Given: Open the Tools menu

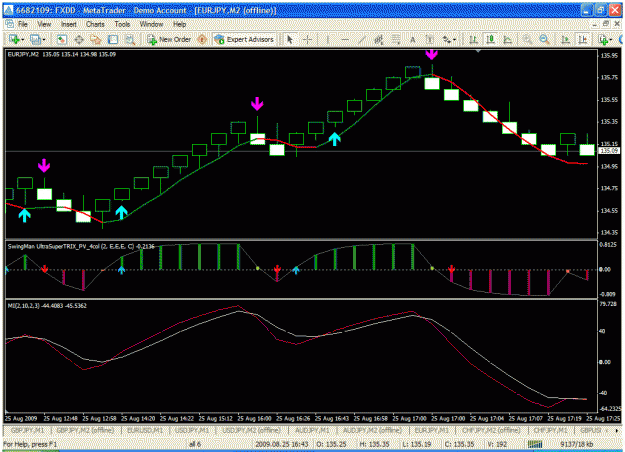Looking at the screenshot, I should pos(122,24).
